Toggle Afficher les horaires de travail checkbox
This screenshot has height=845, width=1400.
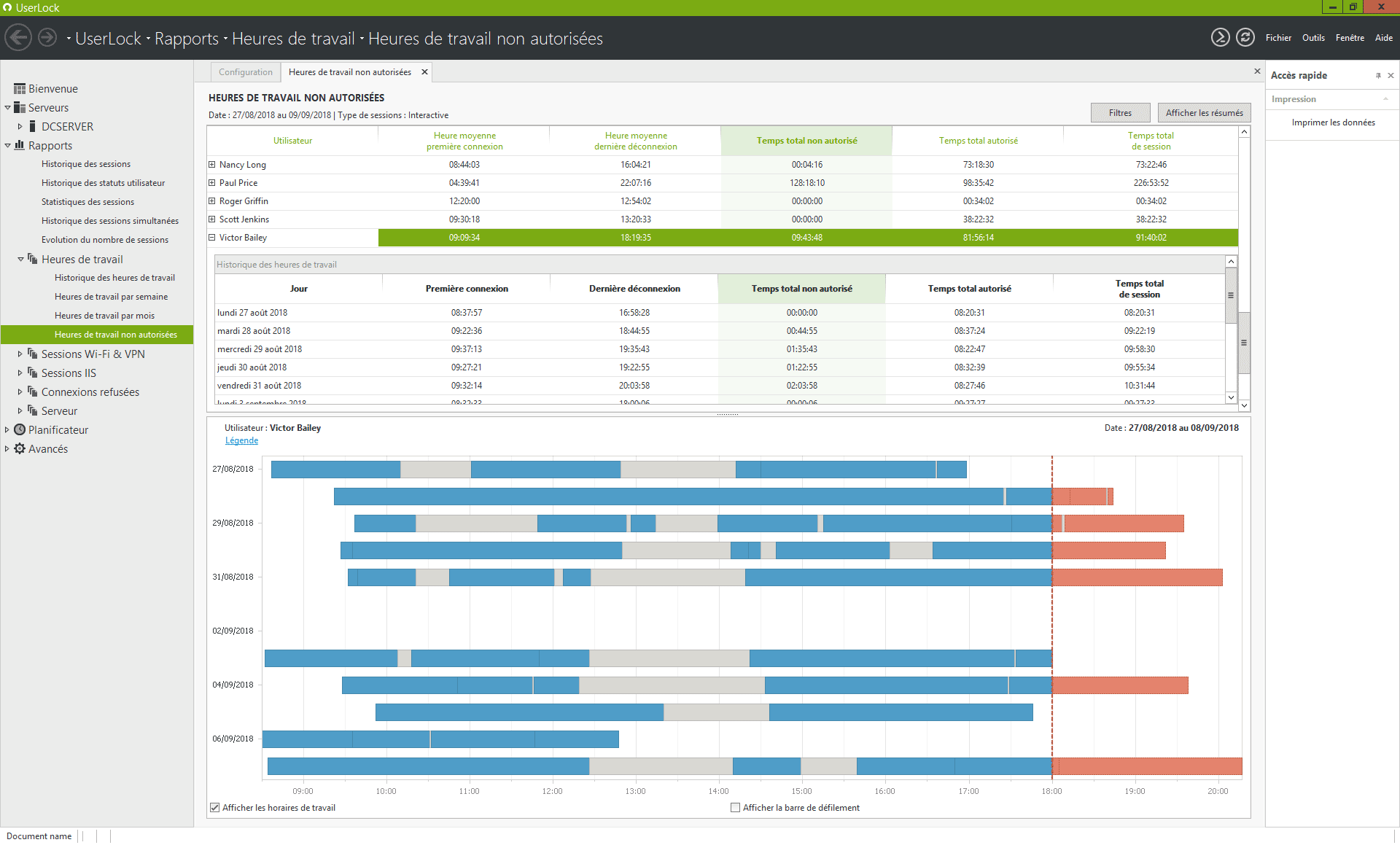point(215,808)
